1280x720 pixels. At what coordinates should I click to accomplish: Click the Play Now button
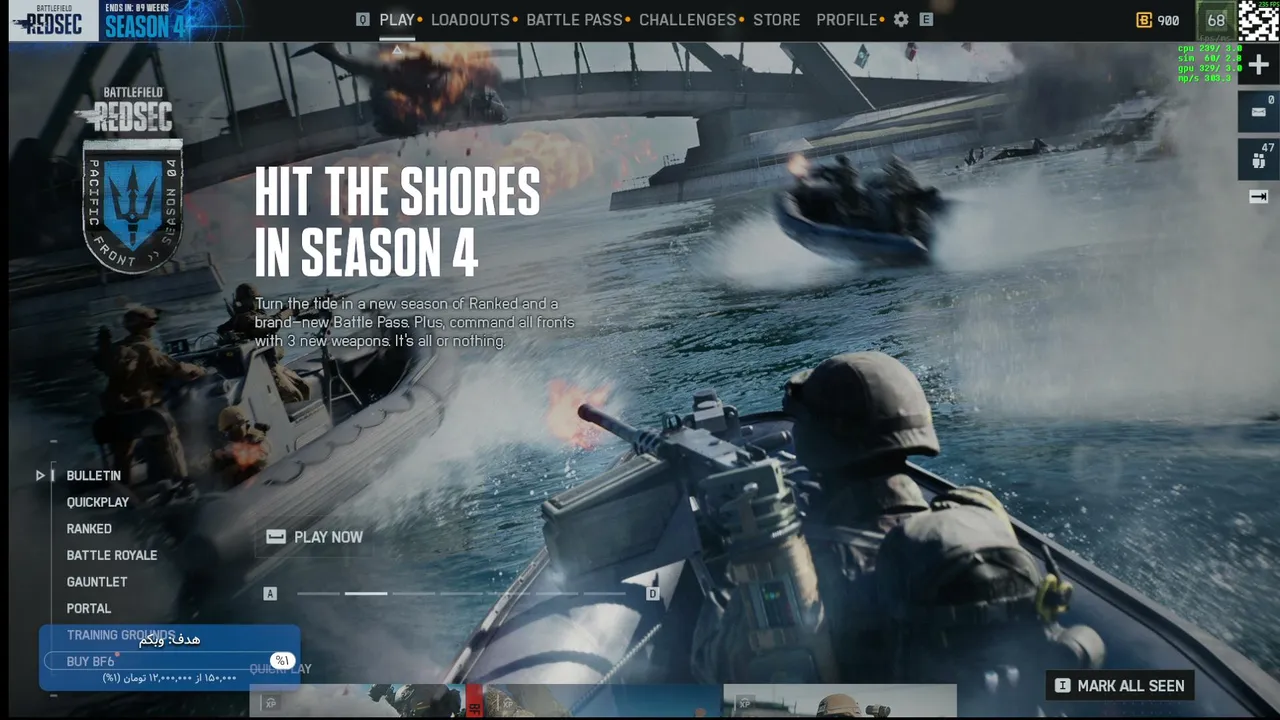point(314,537)
